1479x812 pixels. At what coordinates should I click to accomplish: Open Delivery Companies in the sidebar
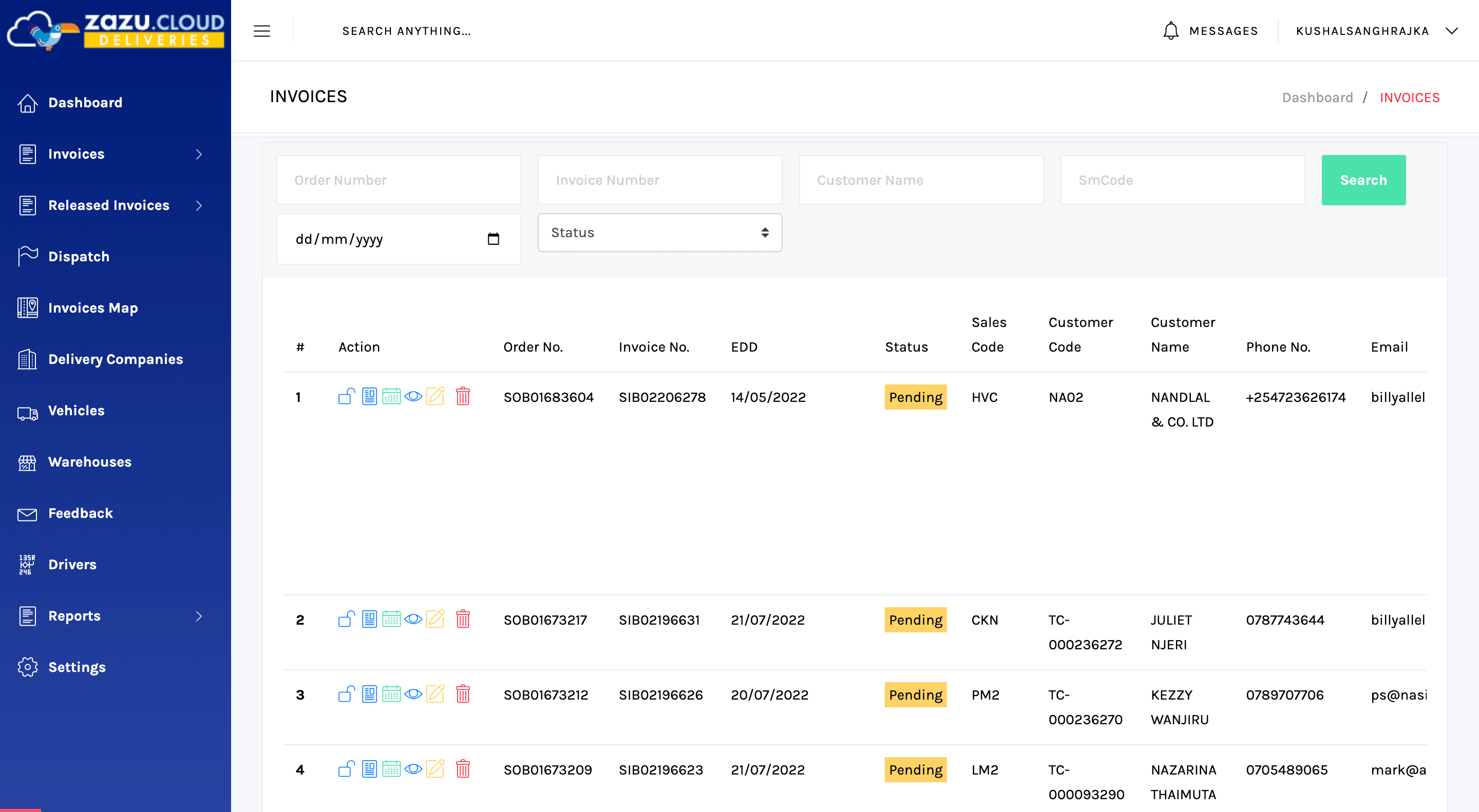click(x=115, y=359)
